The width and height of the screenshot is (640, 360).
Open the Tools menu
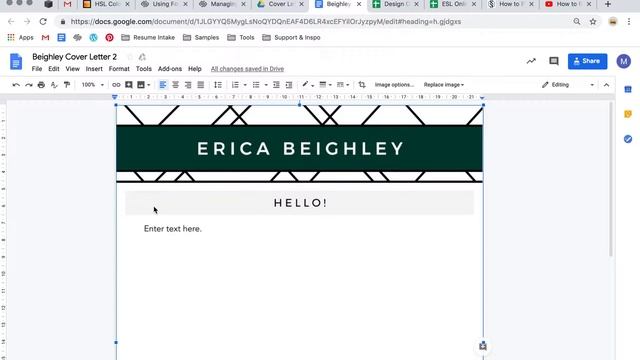click(x=144, y=69)
